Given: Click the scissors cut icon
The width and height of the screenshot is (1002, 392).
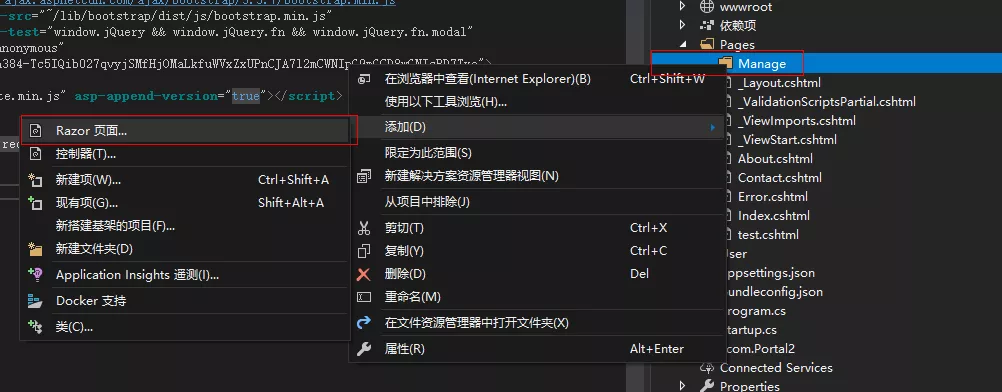Looking at the screenshot, I should [364, 228].
